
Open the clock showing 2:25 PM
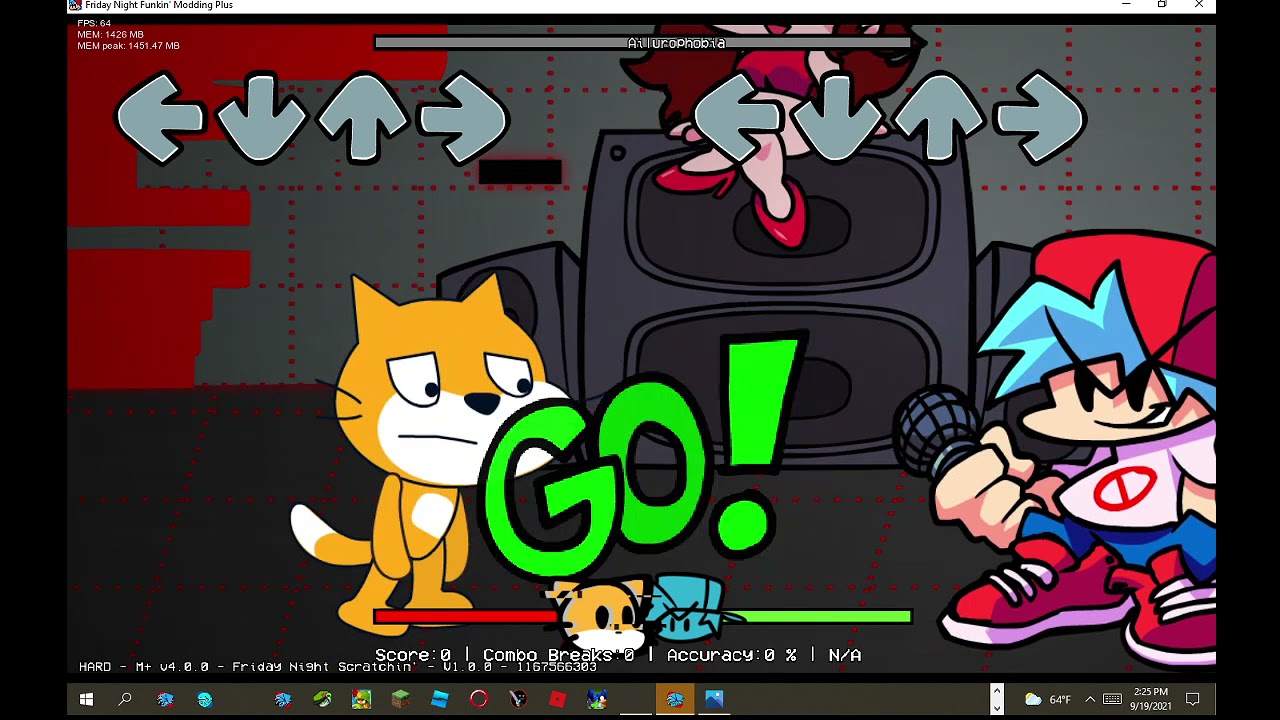tap(1151, 699)
